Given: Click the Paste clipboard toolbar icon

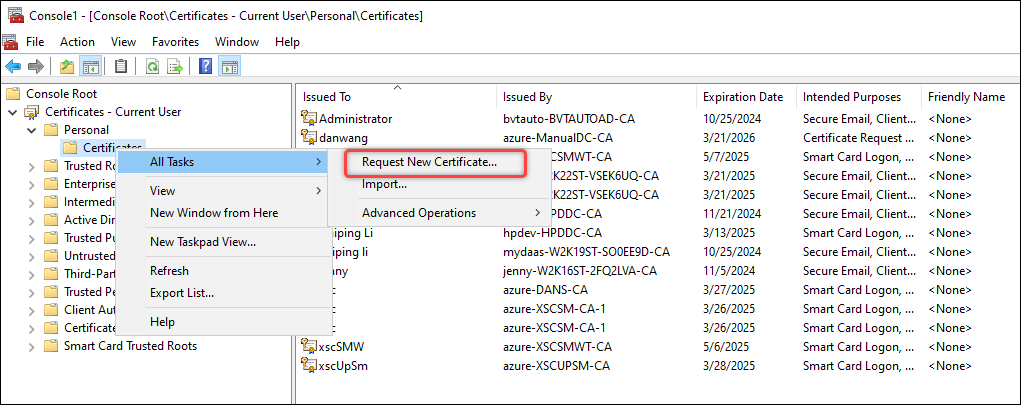Looking at the screenshot, I should click(x=121, y=67).
